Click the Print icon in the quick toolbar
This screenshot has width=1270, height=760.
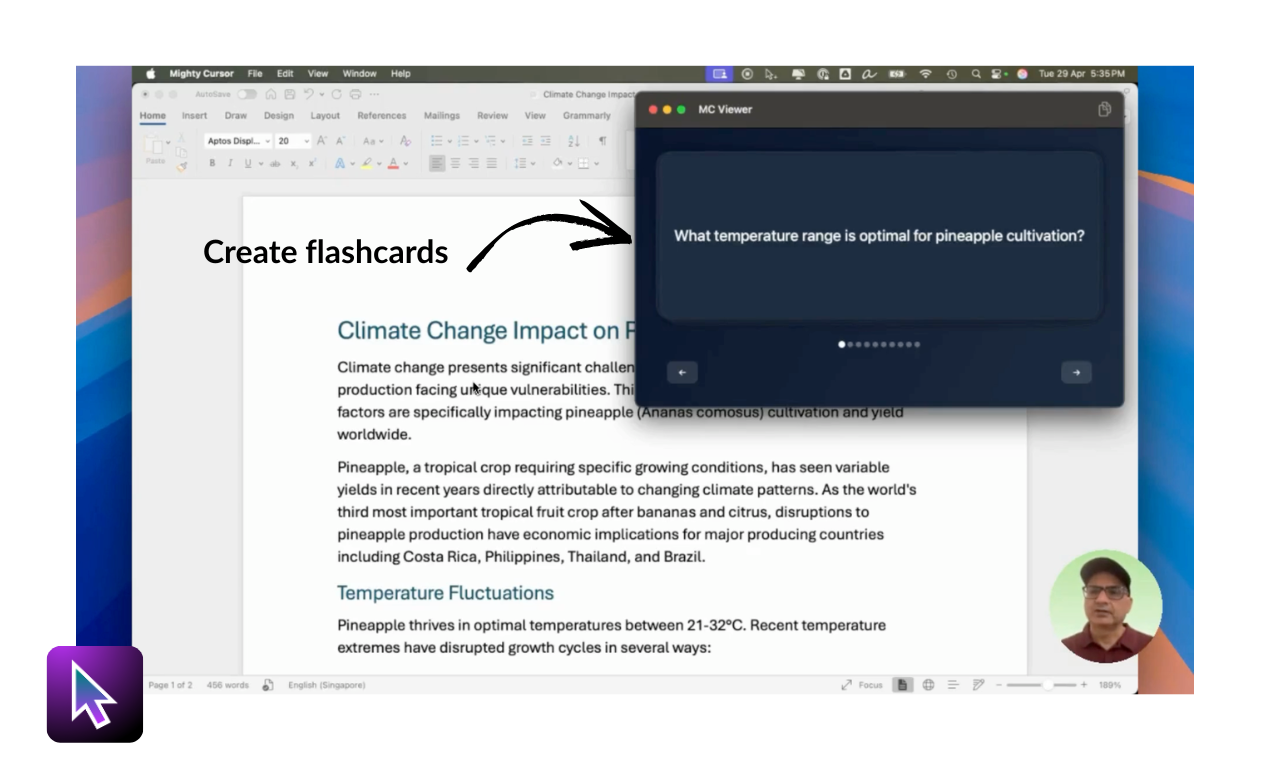(x=355, y=95)
